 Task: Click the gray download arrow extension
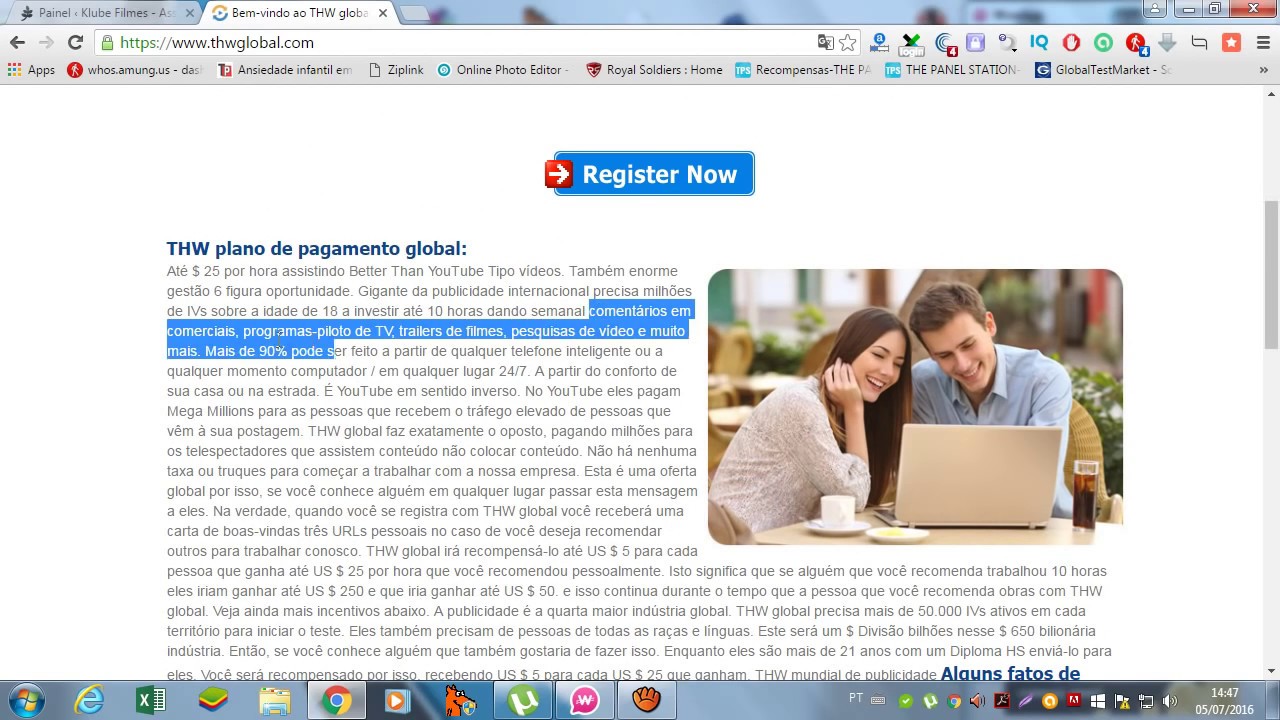point(1167,43)
